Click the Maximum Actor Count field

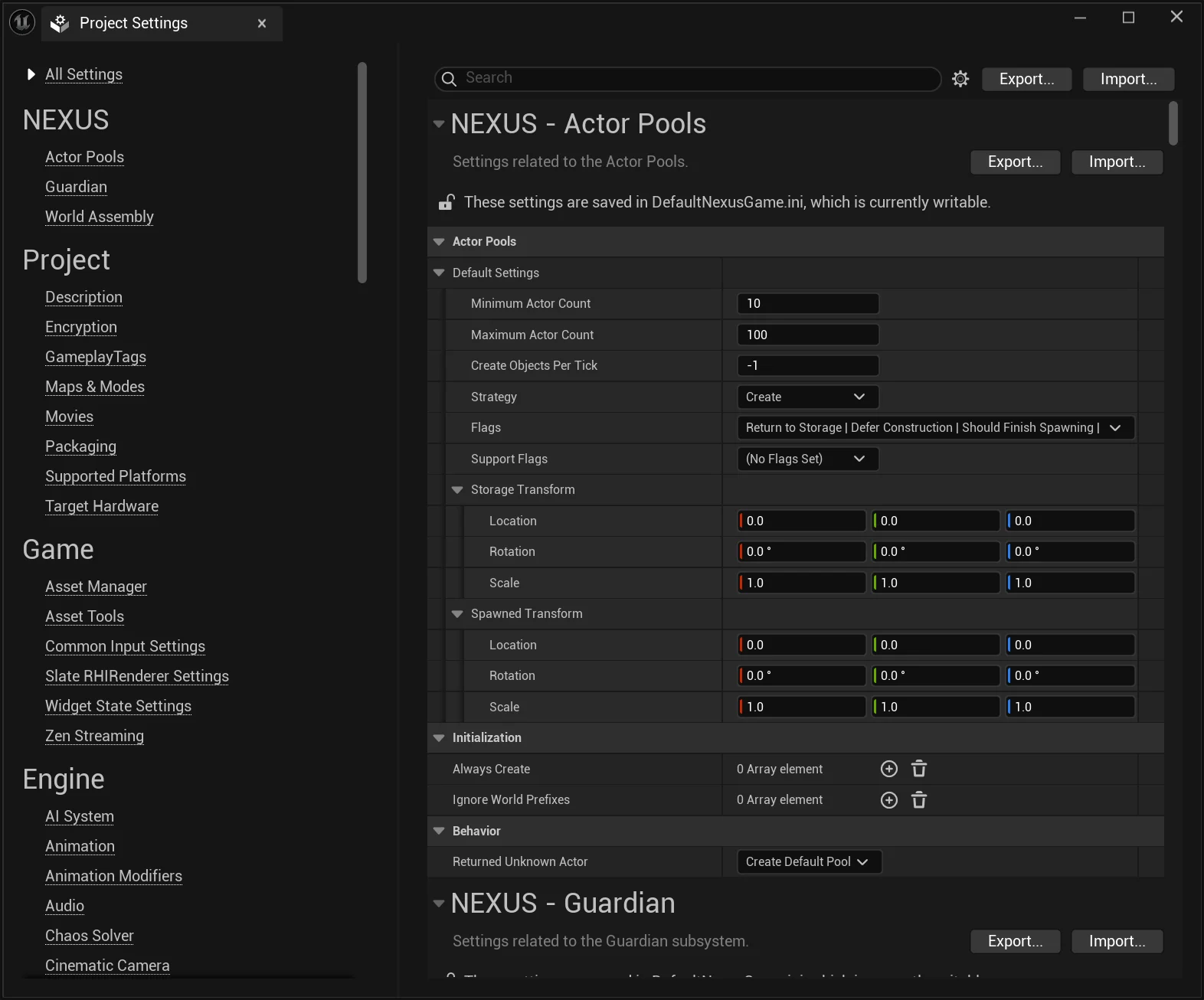pyautogui.click(x=807, y=335)
